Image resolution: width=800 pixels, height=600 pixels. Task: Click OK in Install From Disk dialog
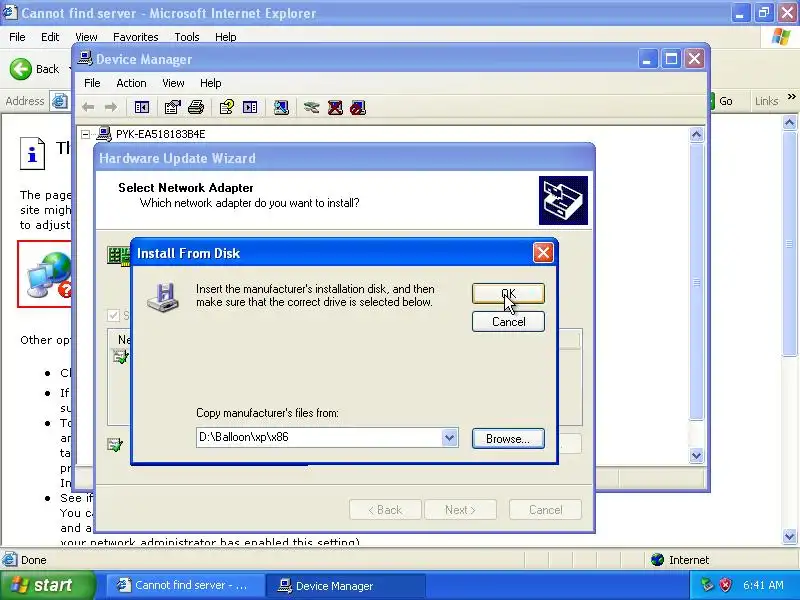click(508, 293)
